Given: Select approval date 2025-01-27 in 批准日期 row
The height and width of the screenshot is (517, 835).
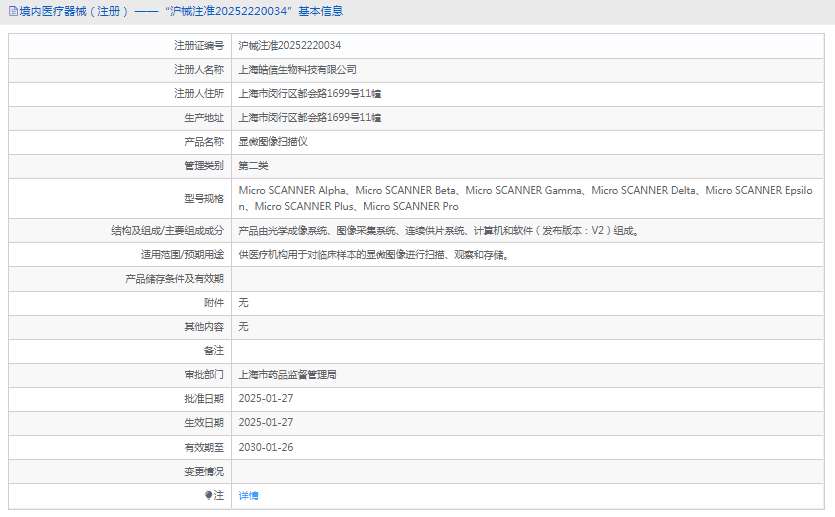Looking at the screenshot, I should pyautogui.click(x=266, y=399).
